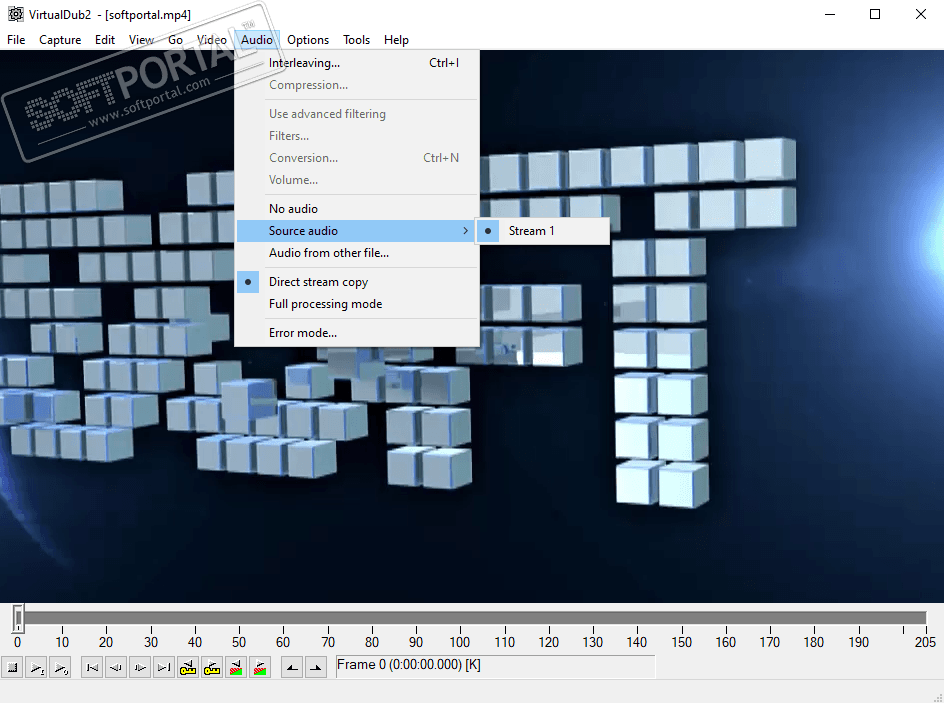Open the Video menu

coord(212,40)
